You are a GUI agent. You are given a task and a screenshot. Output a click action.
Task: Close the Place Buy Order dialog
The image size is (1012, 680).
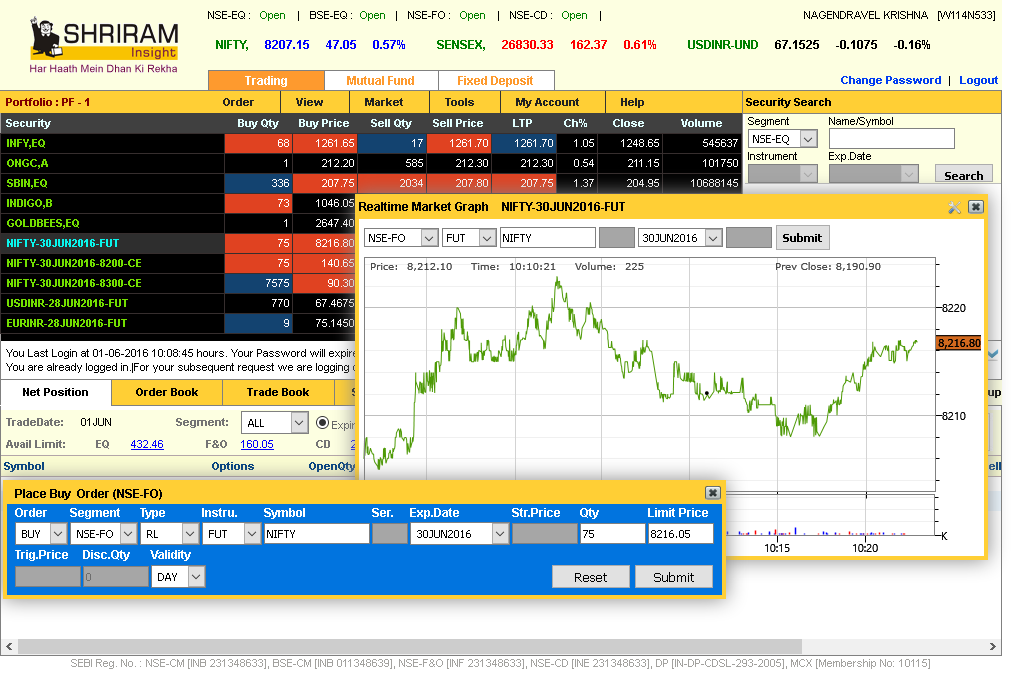(x=712, y=493)
